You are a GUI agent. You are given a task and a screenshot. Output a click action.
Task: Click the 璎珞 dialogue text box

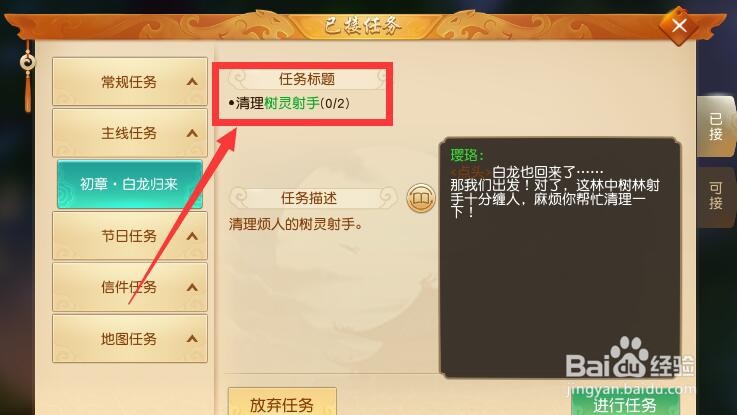(x=560, y=258)
